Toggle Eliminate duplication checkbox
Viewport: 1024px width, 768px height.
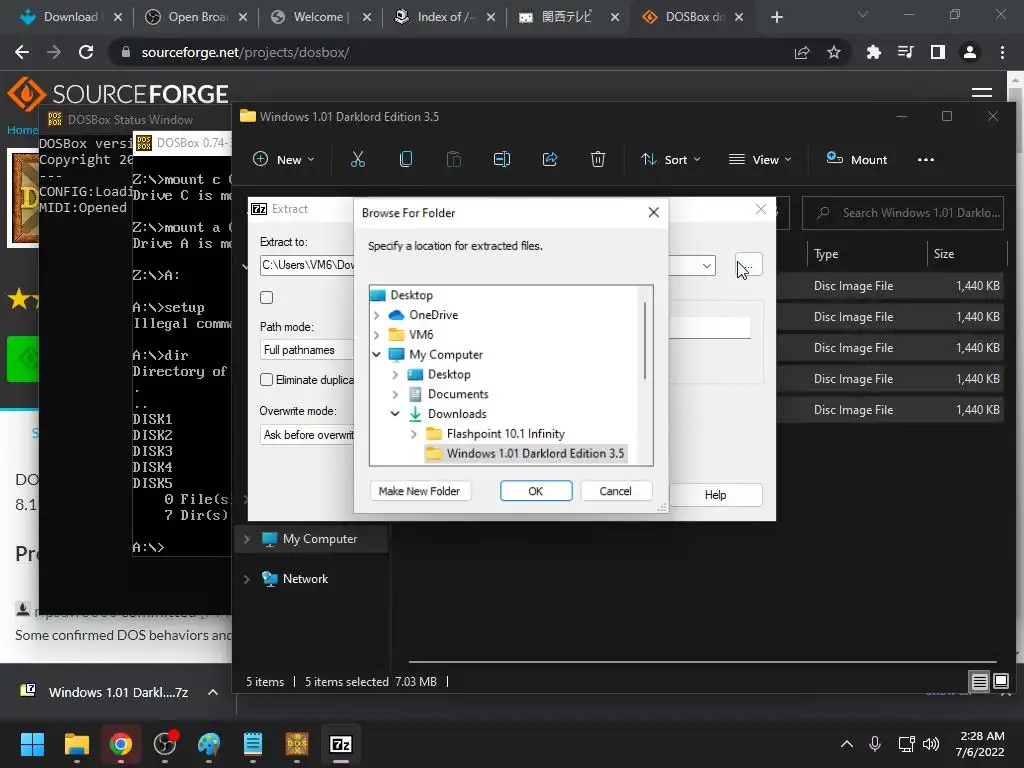(266, 379)
